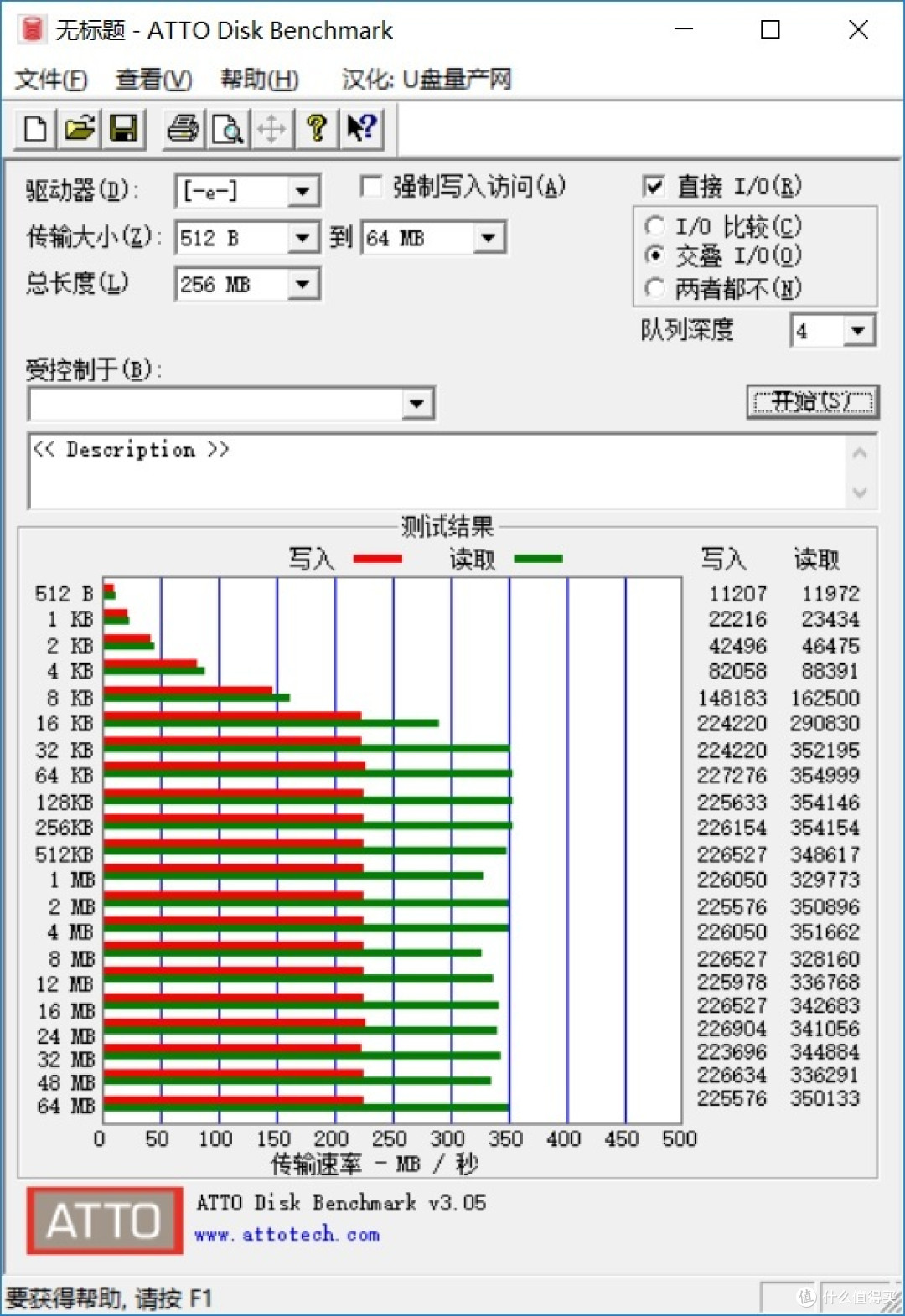Uncheck the 直接 I/O(R) checkbox

653,186
